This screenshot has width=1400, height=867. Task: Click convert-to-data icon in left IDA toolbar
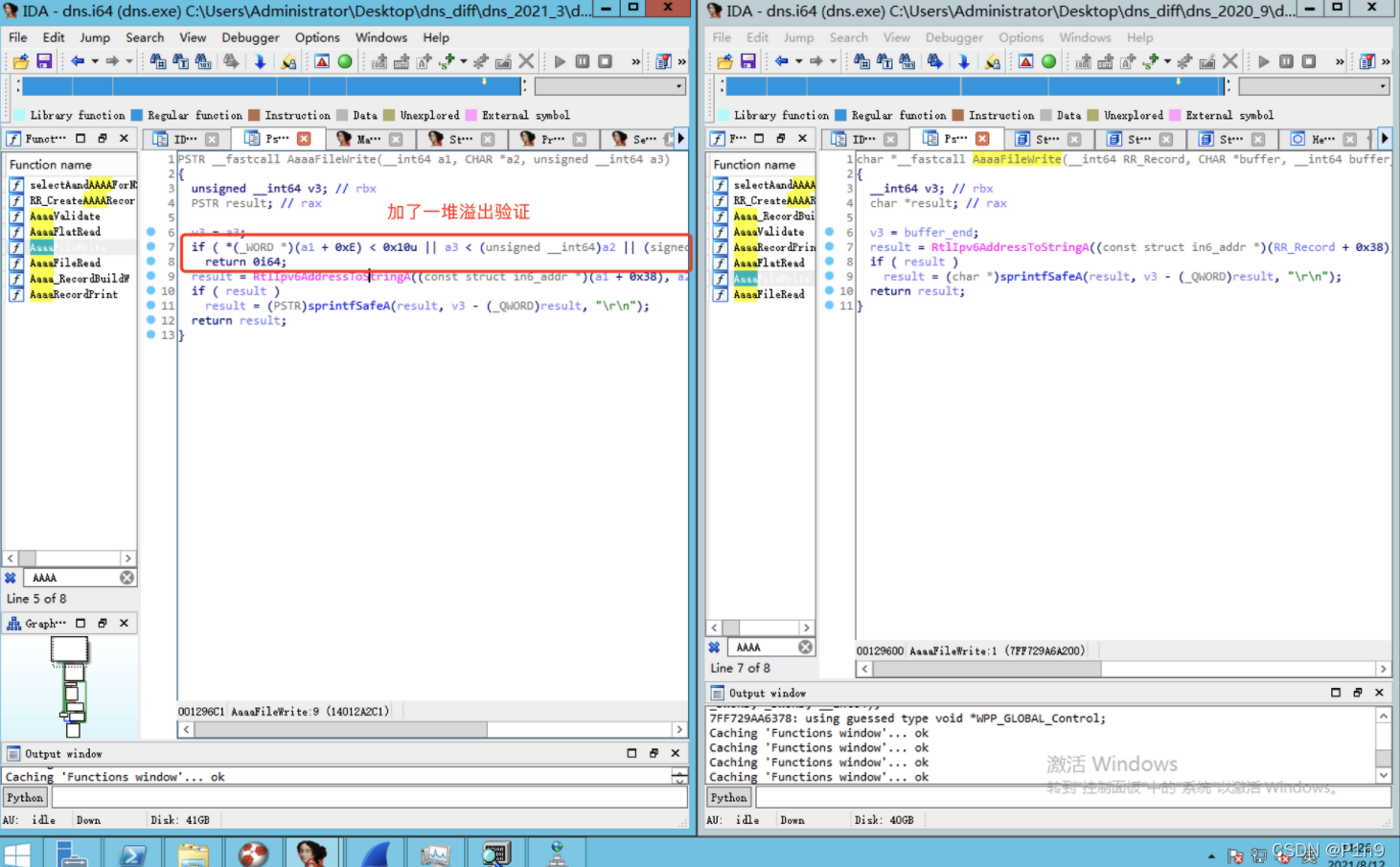(x=402, y=61)
